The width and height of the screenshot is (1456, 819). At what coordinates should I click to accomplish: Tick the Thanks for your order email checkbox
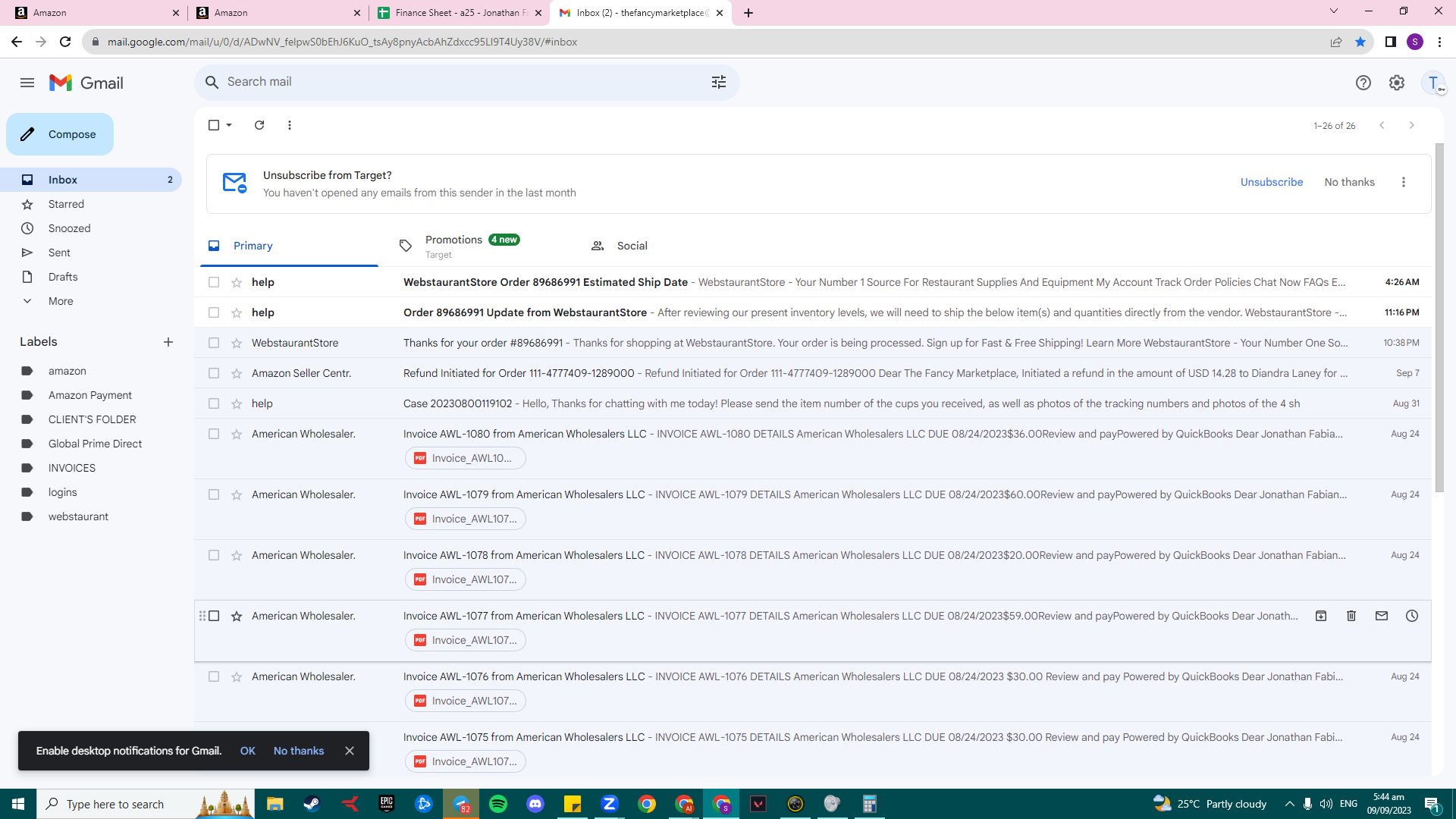click(x=214, y=343)
